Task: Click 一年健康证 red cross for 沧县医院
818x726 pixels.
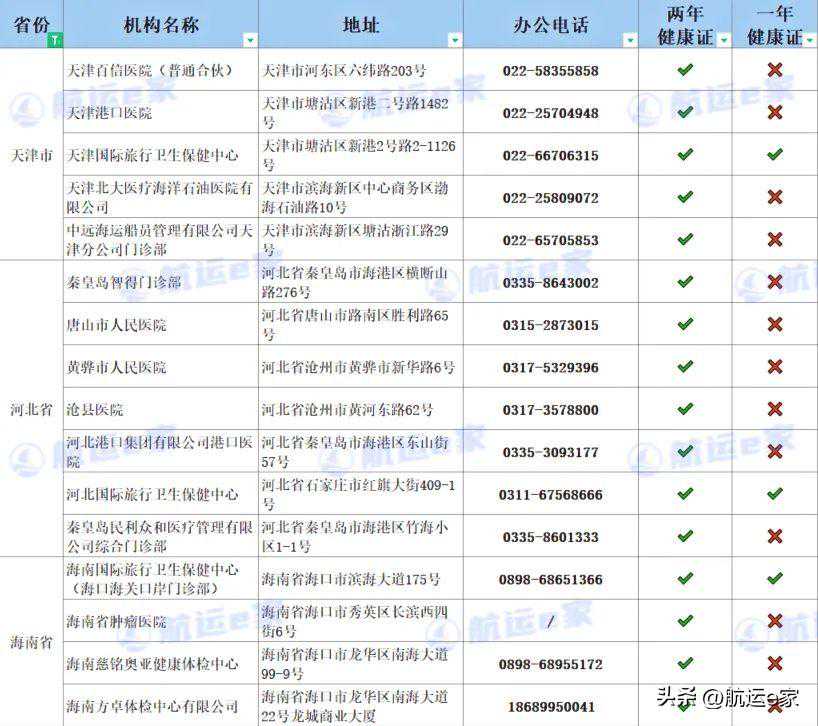Action: tap(774, 409)
